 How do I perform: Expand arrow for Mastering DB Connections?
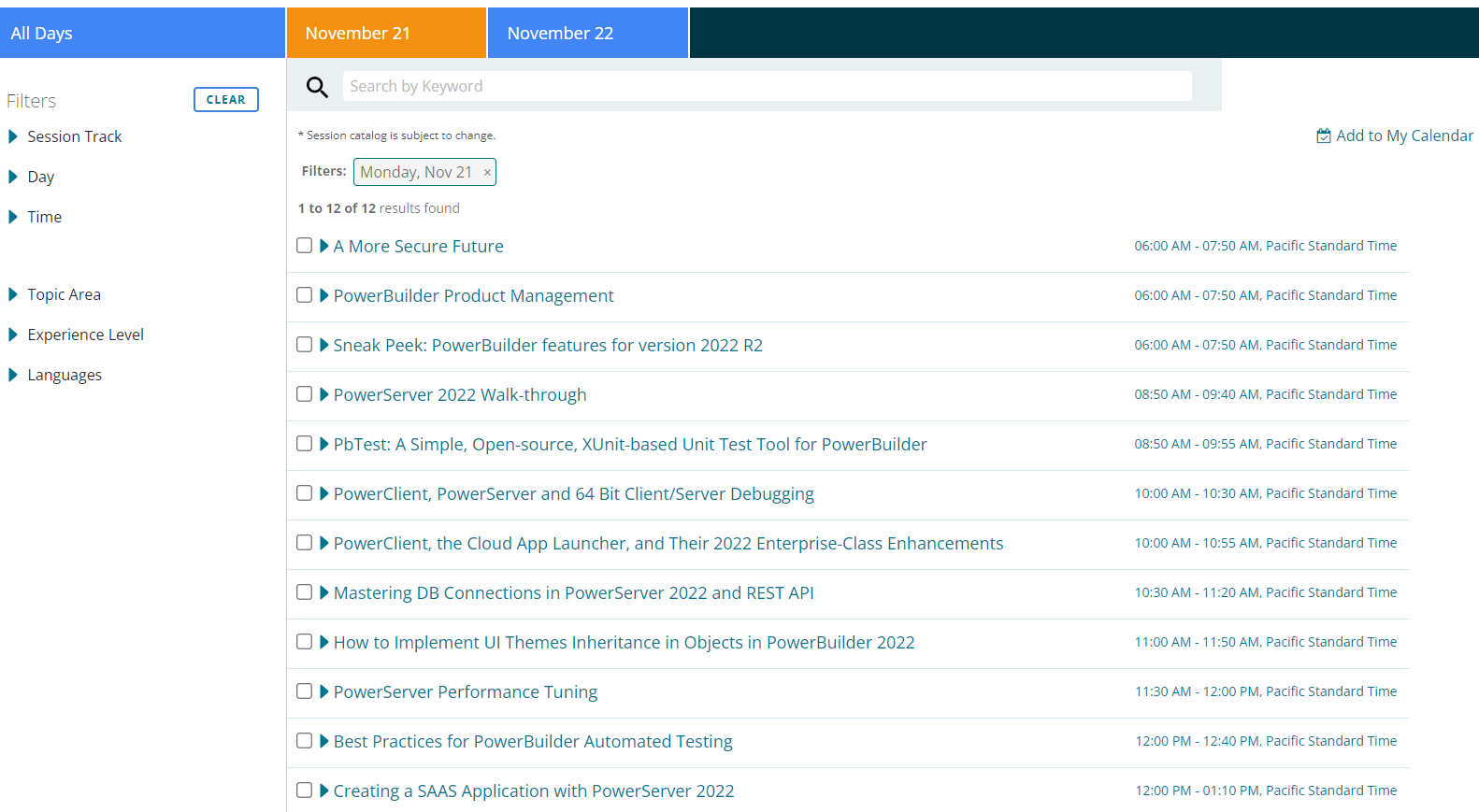point(324,592)
